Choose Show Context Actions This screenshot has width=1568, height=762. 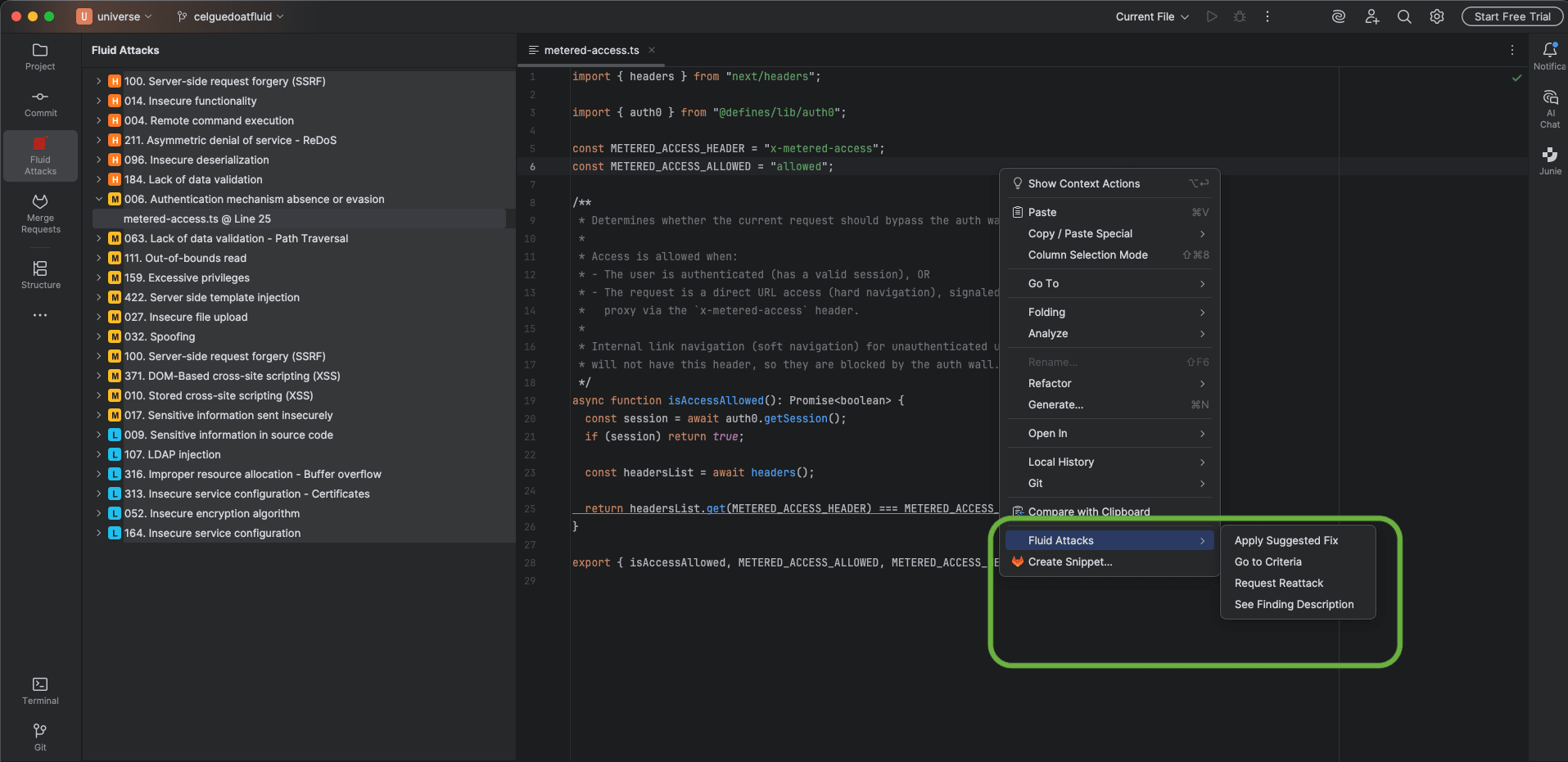coord(1109,183)
